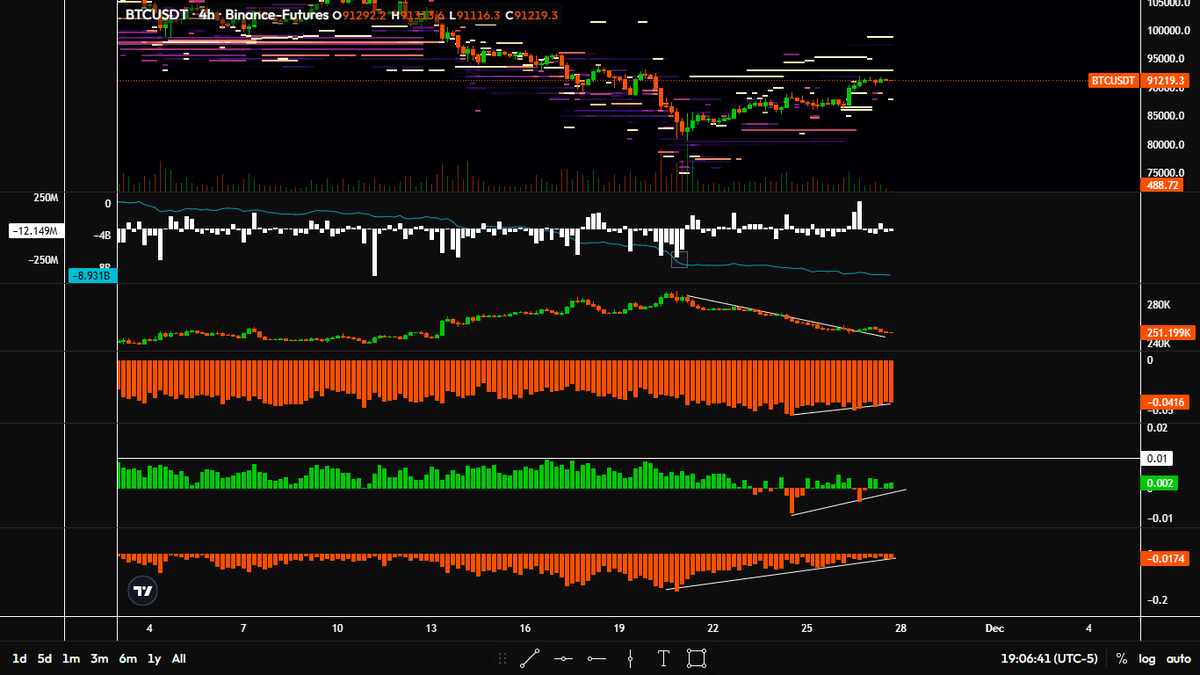1200x675 pixels.
Task: Set the chart range to 5d
Action: (45, 659)
